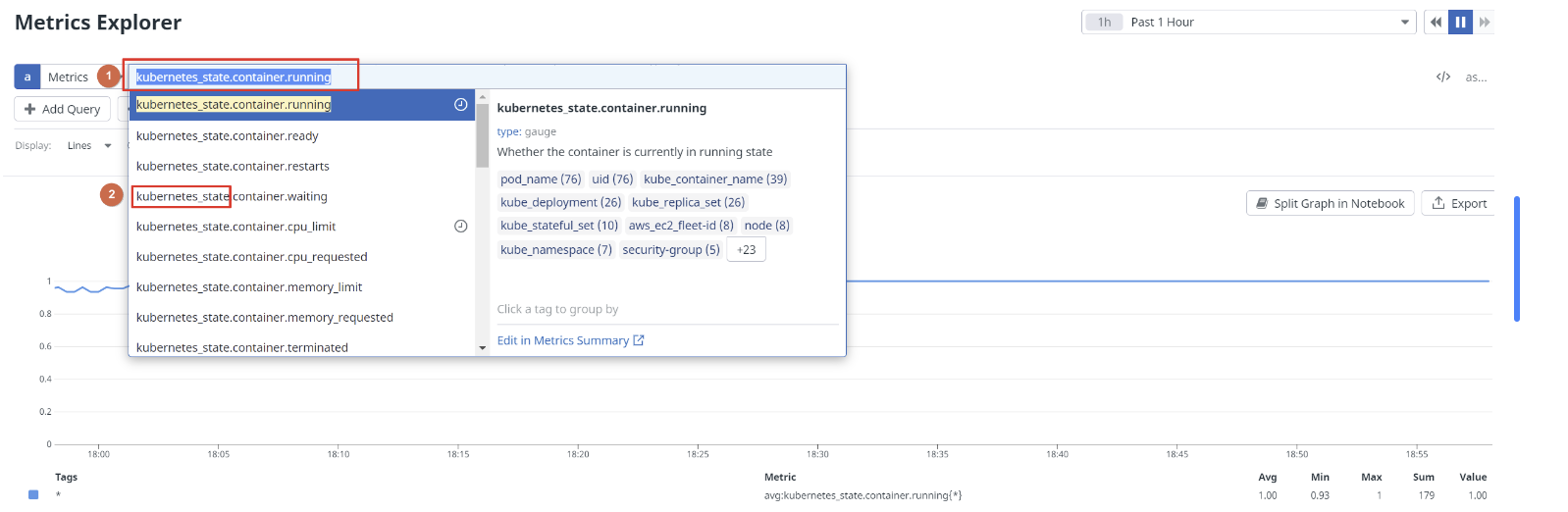The width and height of the screenshot is (1568, 512).
Task: Click the 'as...' alias text
Action: point(1476,77)
